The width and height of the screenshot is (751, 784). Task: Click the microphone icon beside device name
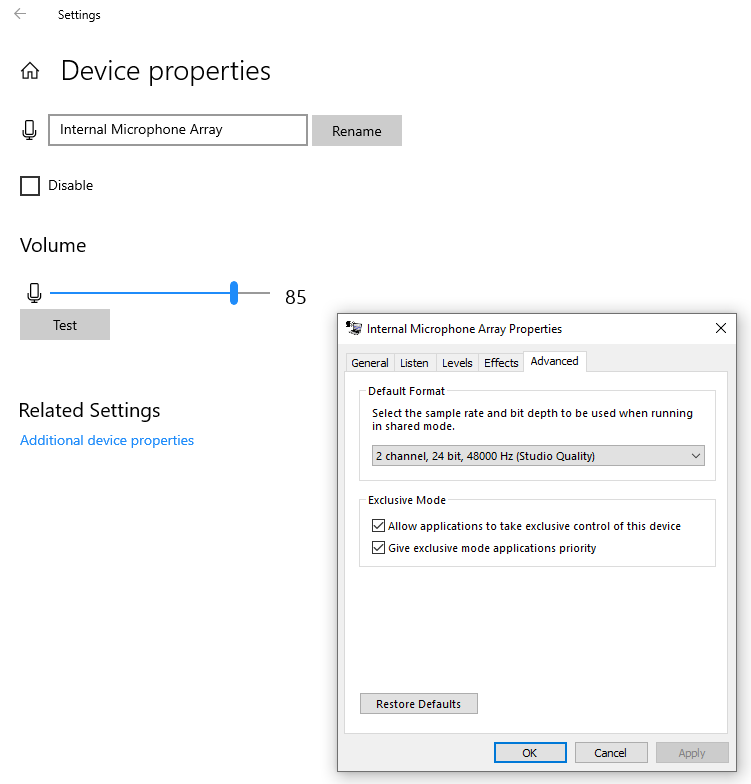(x=30, y=130)
